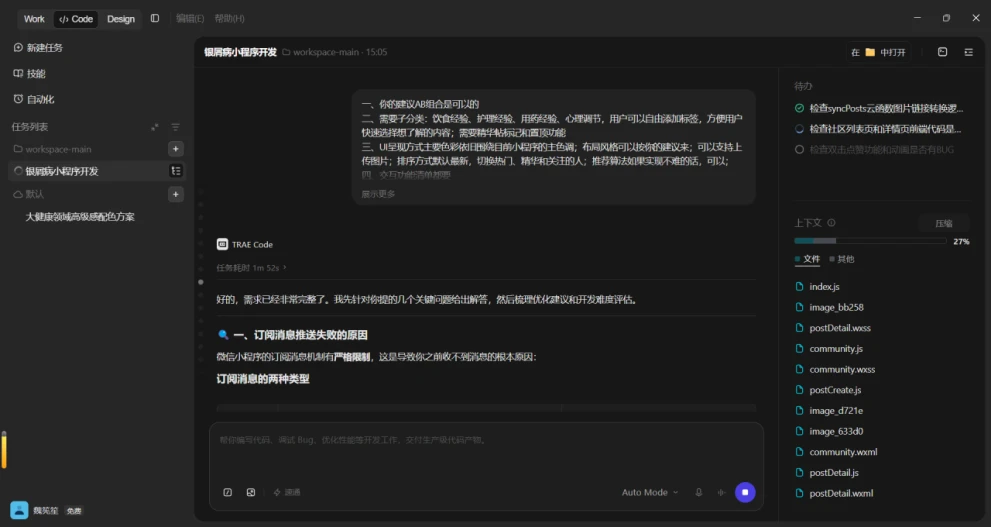
Task: Toggle the pending 检查双击点赞 todo circle
Action: pyautogui.click(x=799, y=150)
